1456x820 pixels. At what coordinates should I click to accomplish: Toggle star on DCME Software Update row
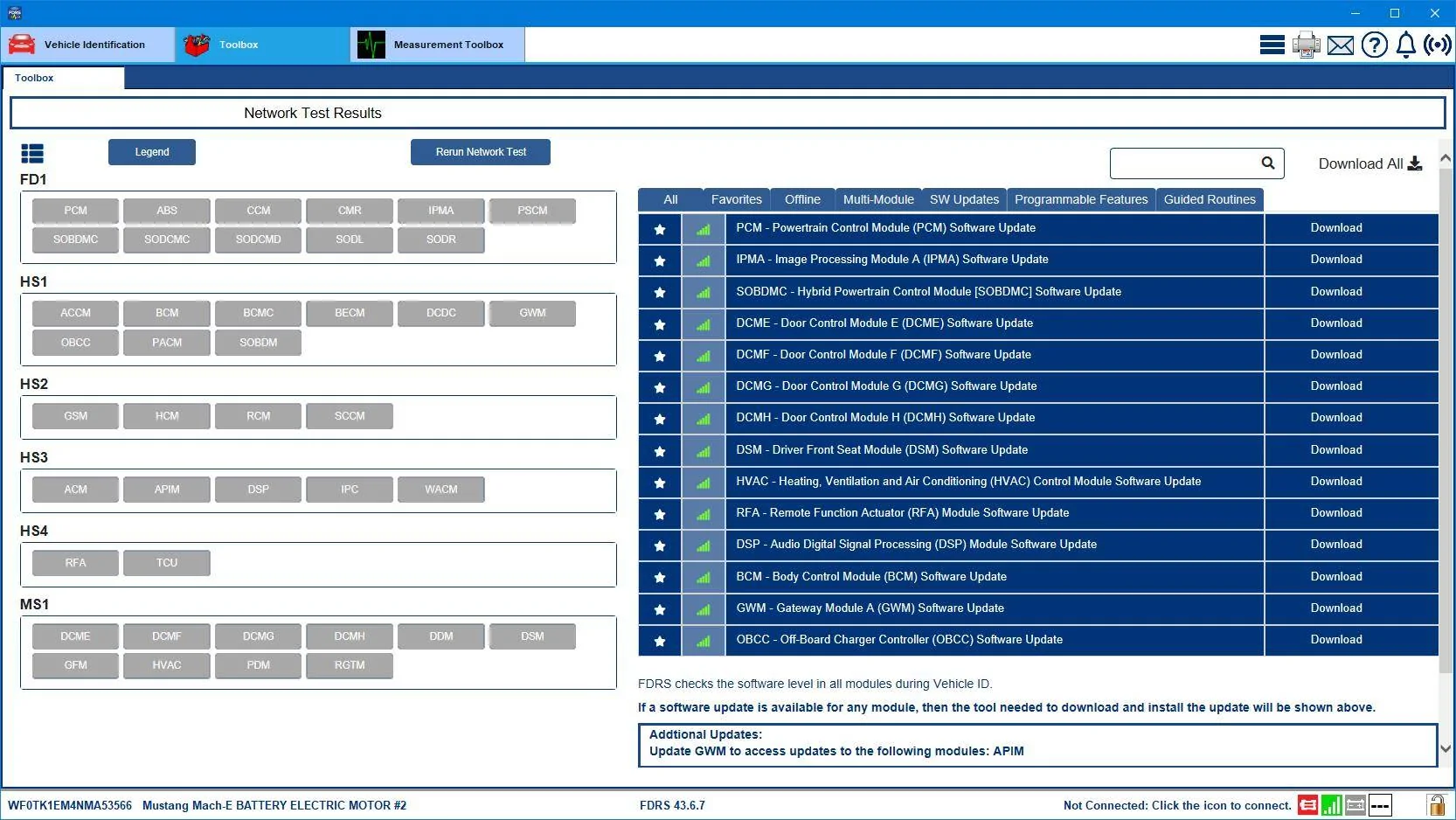(660, 324)
